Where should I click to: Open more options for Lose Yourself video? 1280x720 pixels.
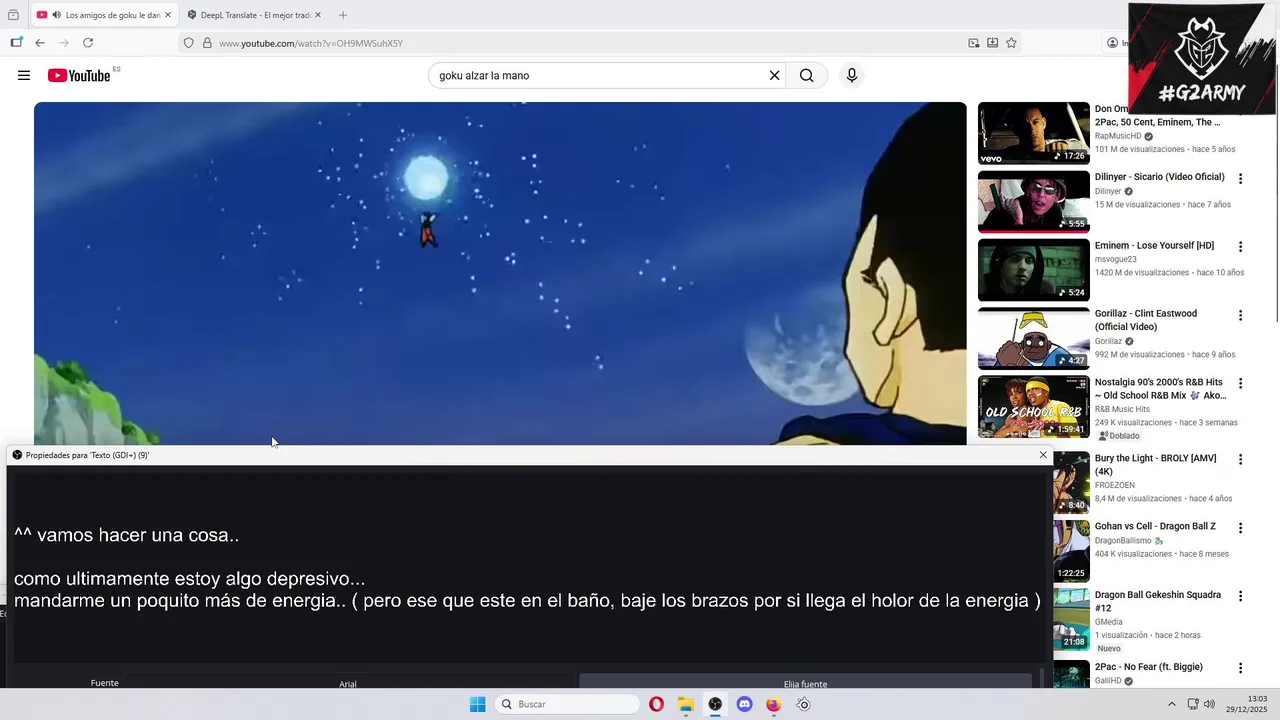click(1240, 247)
